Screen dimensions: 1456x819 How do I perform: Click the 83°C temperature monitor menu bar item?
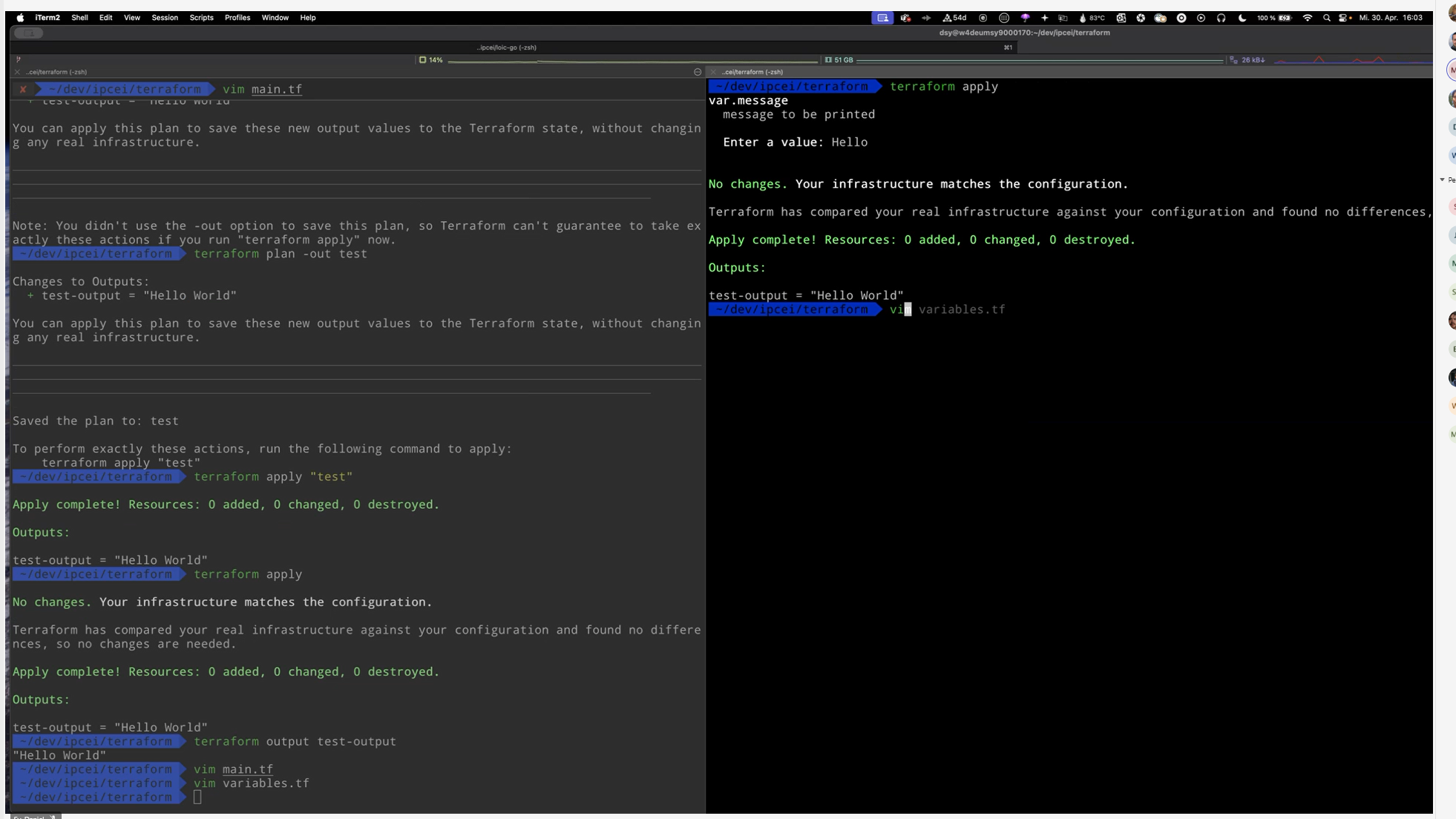(1092, 18)
